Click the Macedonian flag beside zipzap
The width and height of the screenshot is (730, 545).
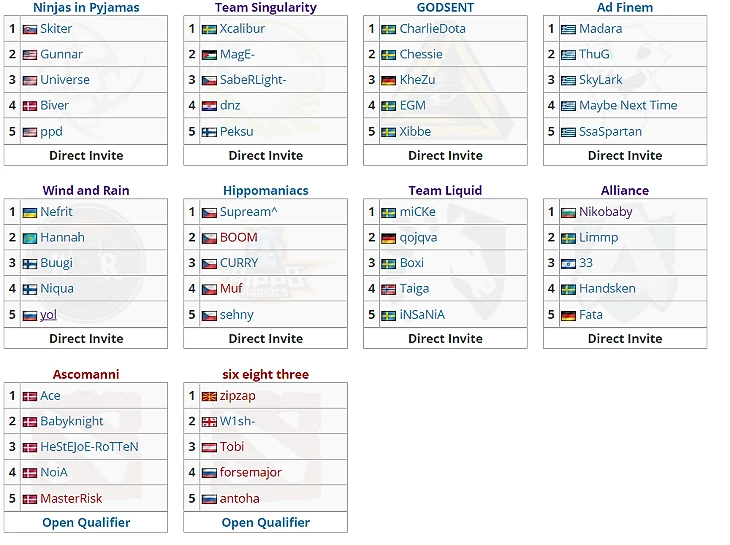coord(209,397)
